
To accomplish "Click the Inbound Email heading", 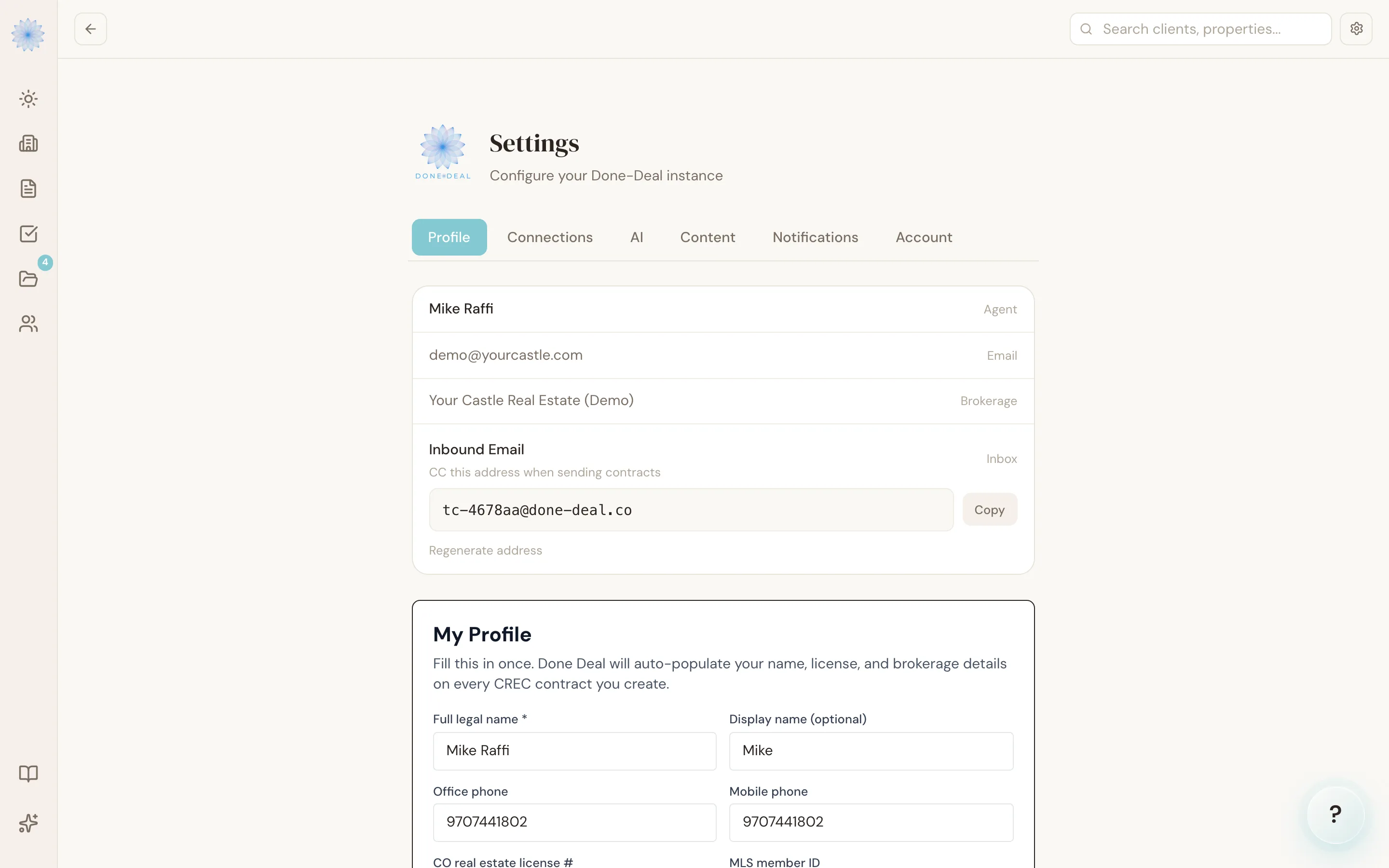I will pyautogui.click(x=477, y=449).
